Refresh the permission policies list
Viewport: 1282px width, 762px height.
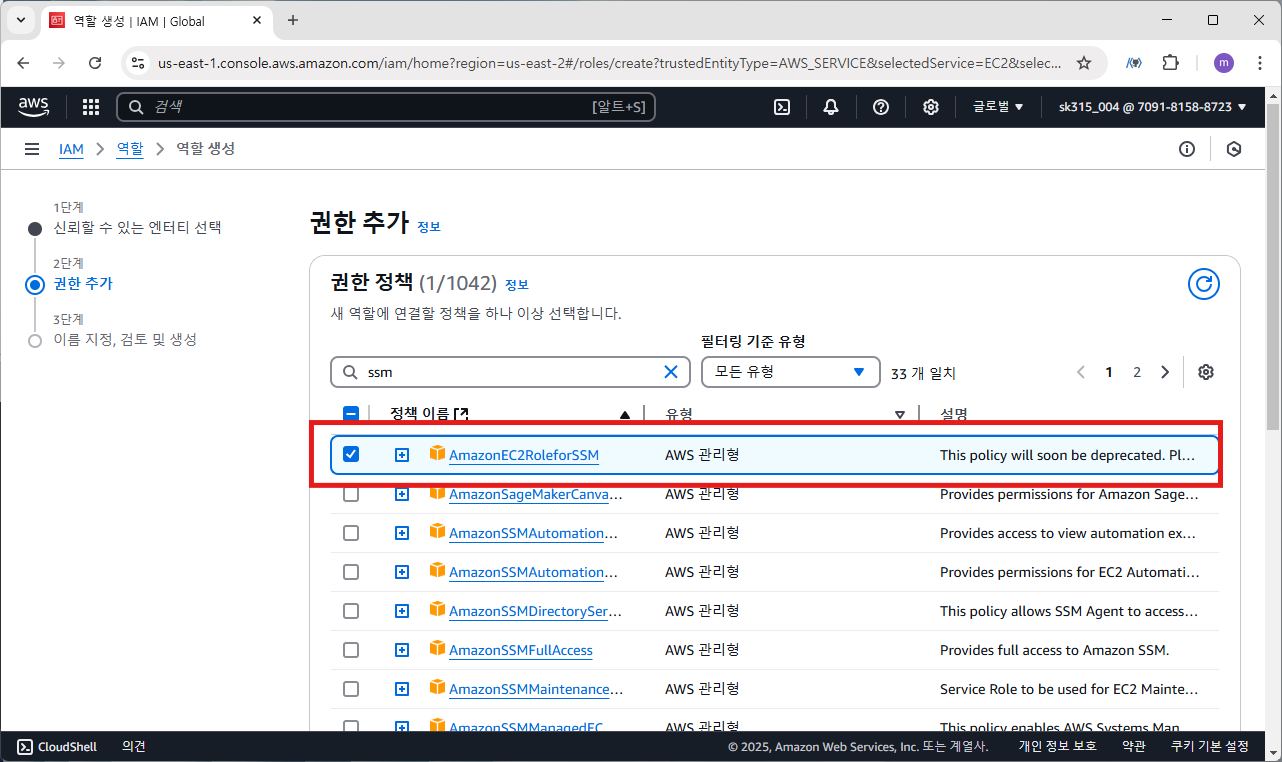pyautogui.click(x=1204, y=284)
